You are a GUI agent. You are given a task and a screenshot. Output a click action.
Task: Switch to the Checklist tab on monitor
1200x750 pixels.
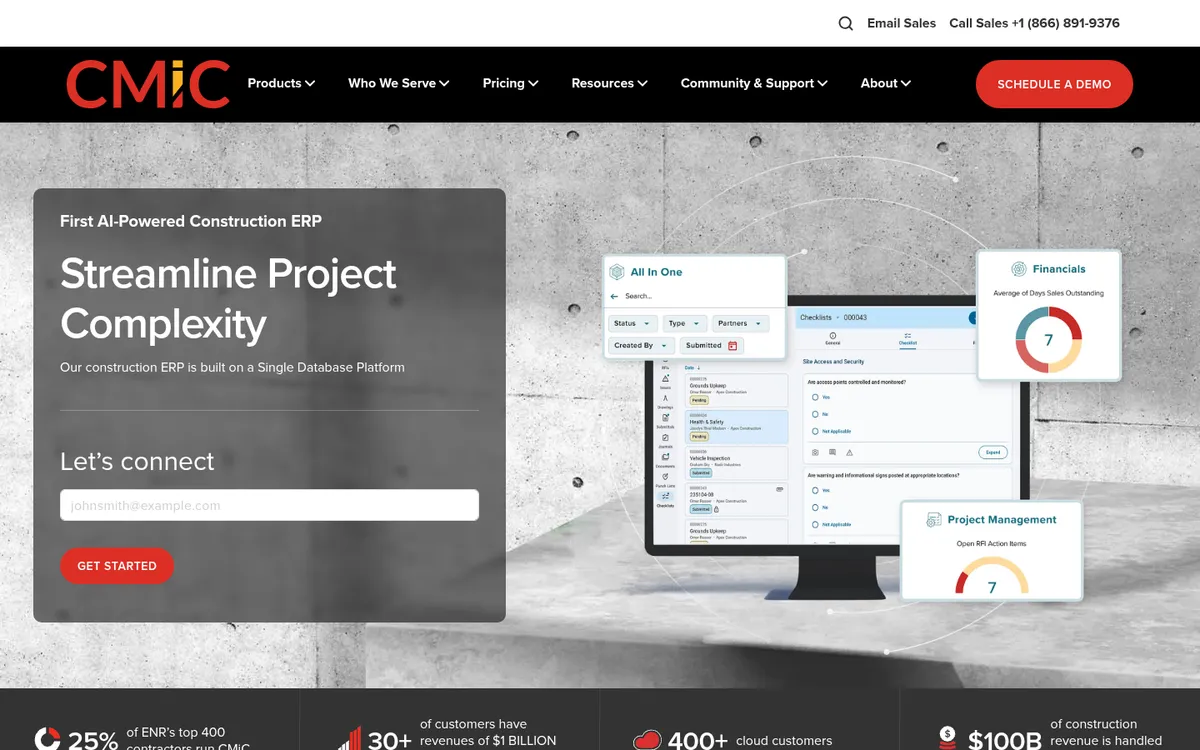click(x=908, y=338)
